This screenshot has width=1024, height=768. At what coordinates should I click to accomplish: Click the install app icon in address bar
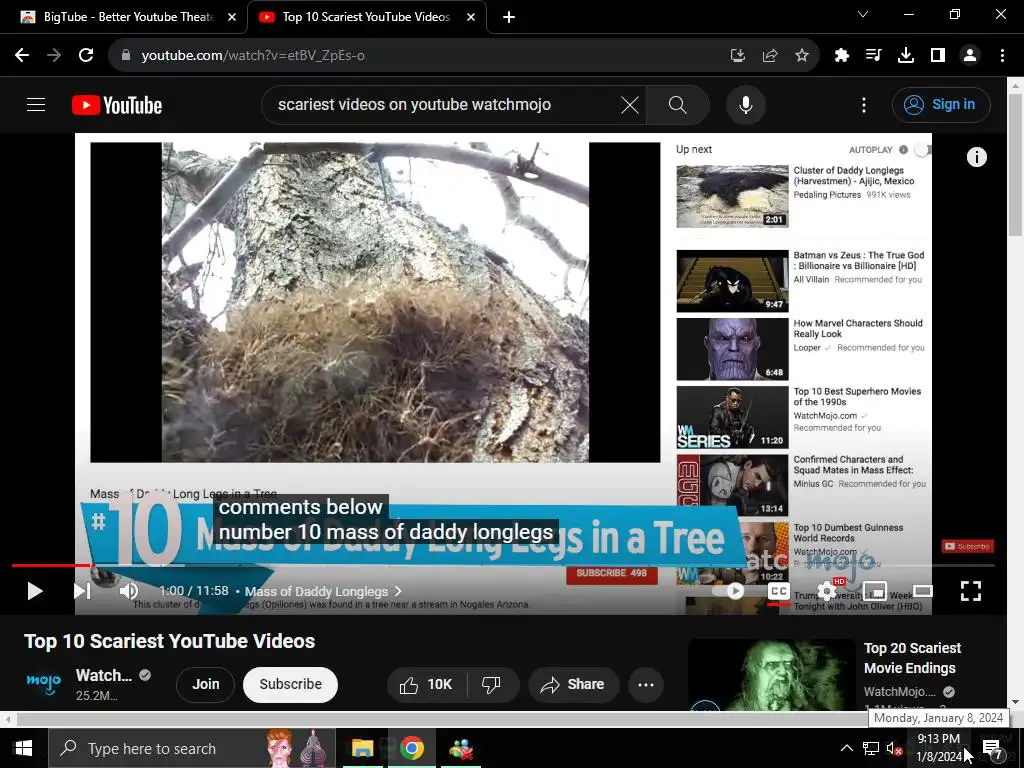click(x=737, y=56)
